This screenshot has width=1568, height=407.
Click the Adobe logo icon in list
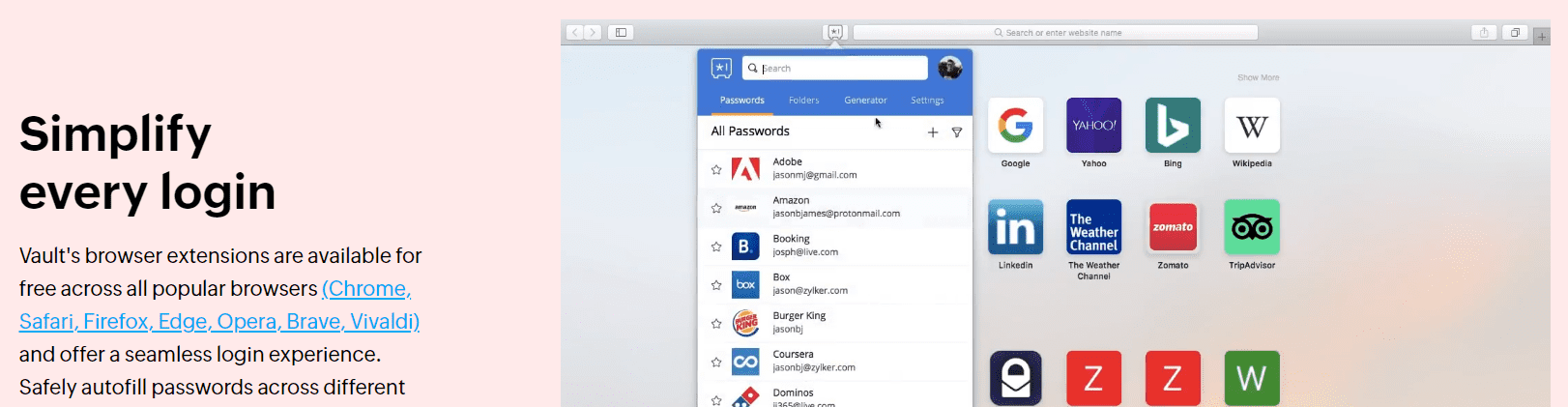[745, 169]
